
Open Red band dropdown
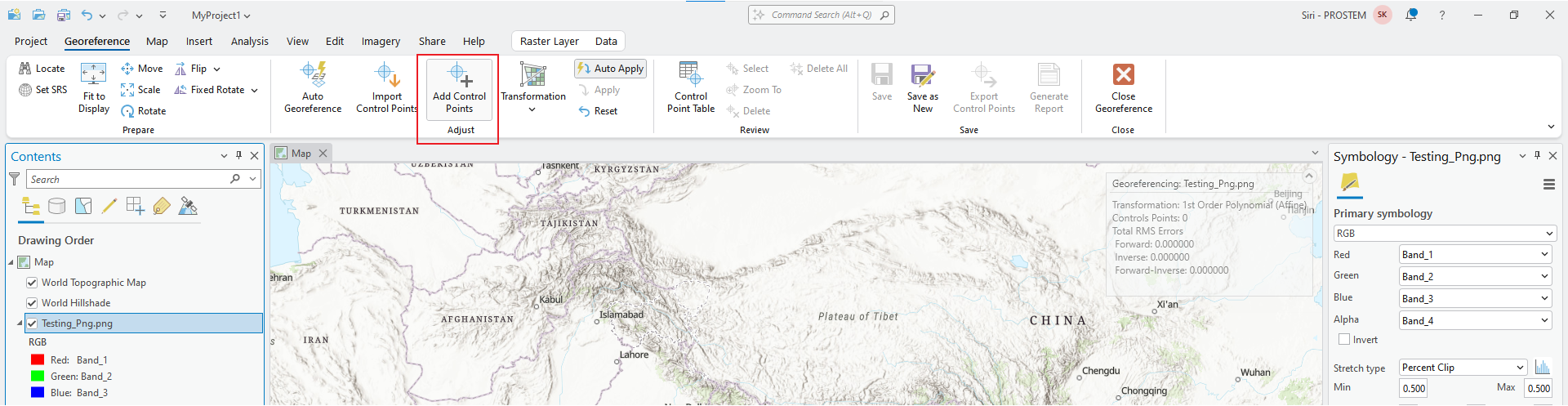[x=1475, y=255]
